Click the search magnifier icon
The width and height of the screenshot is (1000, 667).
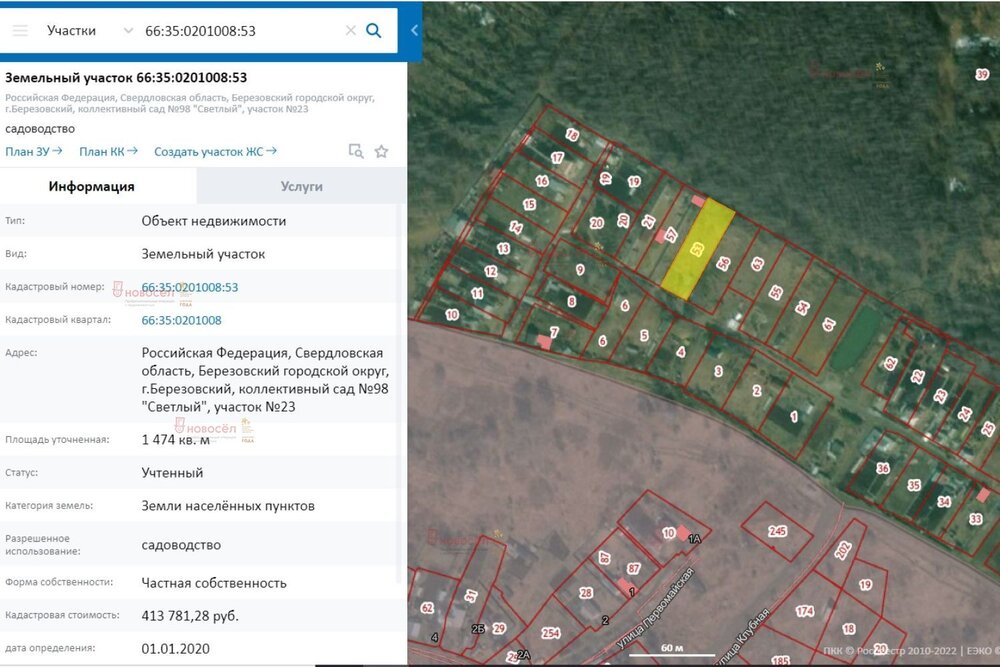point(374,31)
